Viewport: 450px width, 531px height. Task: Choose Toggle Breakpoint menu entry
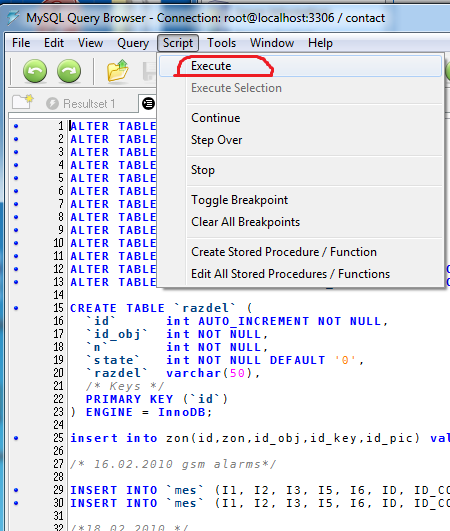click(x=300, y=200)
